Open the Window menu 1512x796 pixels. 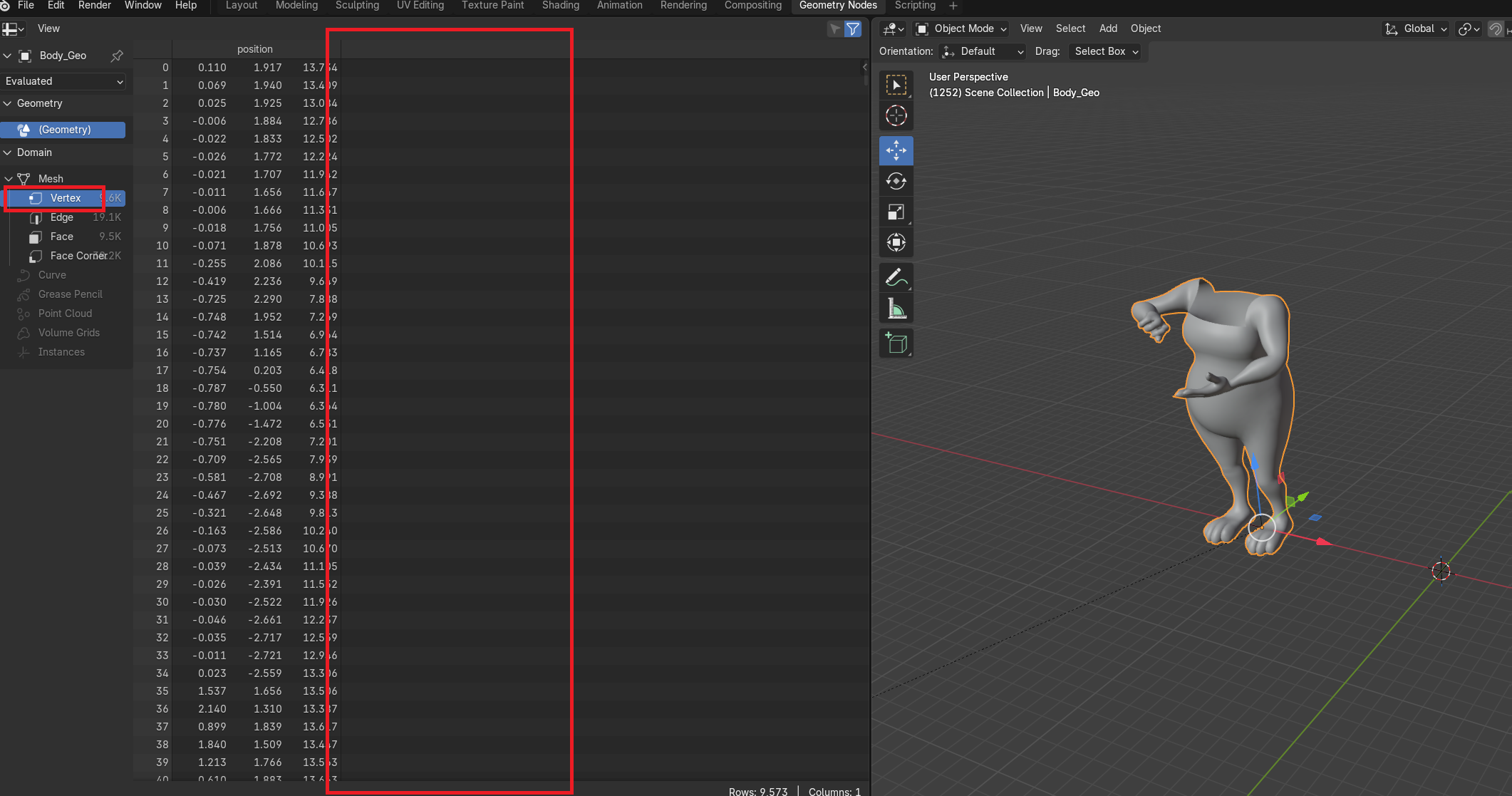click(143, 6)
